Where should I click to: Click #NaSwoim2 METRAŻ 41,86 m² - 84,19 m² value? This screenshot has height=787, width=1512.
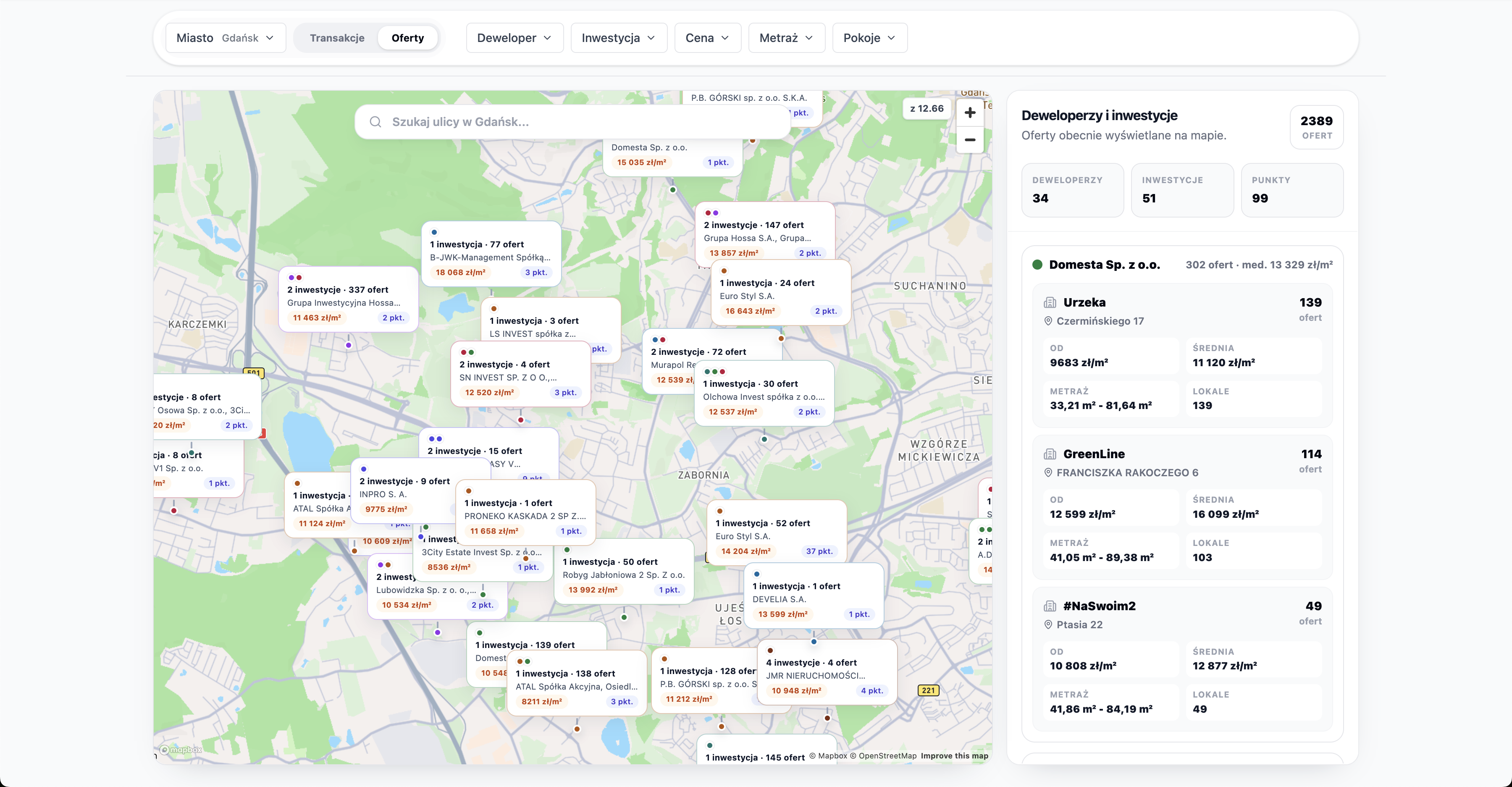[1101, 709]
